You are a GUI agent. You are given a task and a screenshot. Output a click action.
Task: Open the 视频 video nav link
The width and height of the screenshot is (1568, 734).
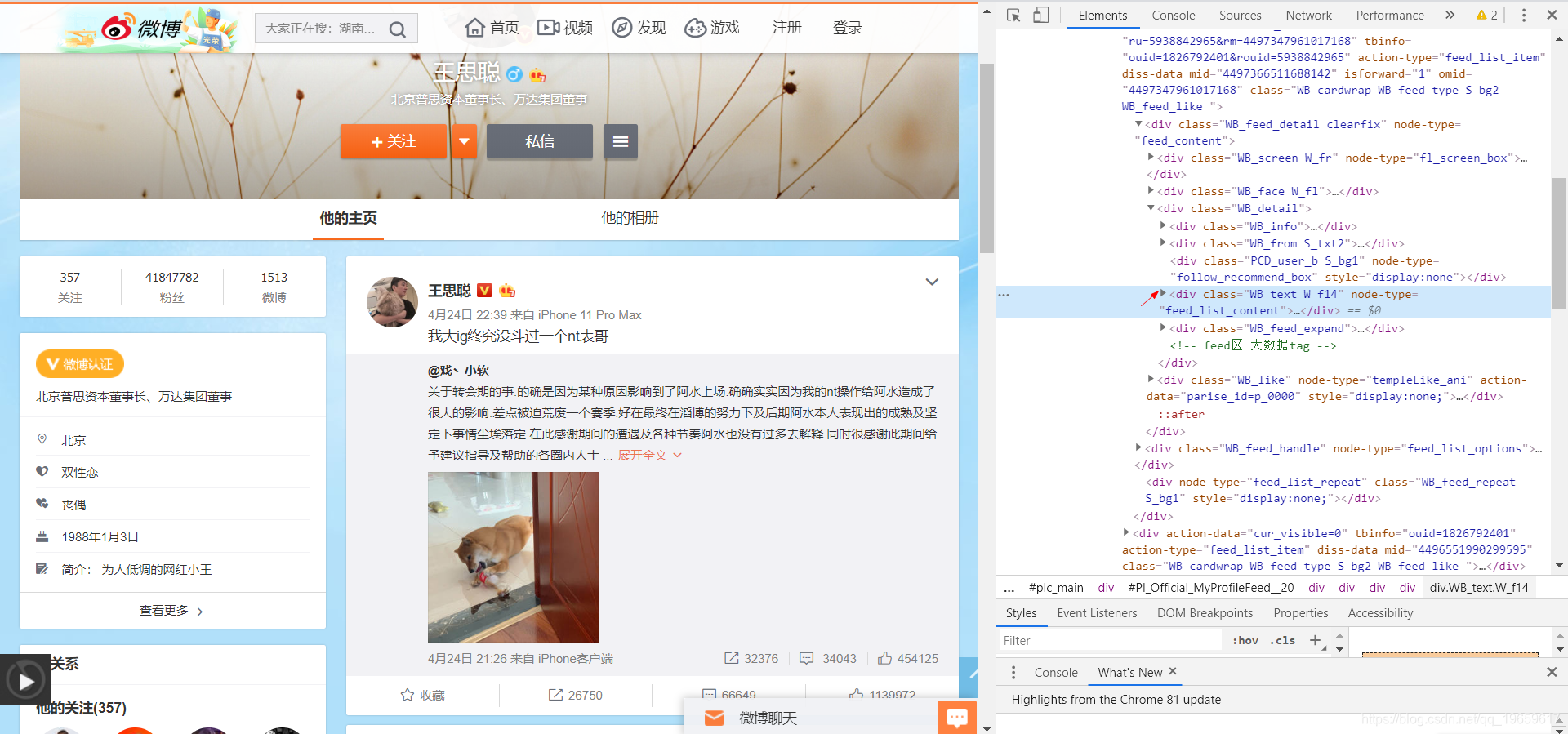pos(565,28)
